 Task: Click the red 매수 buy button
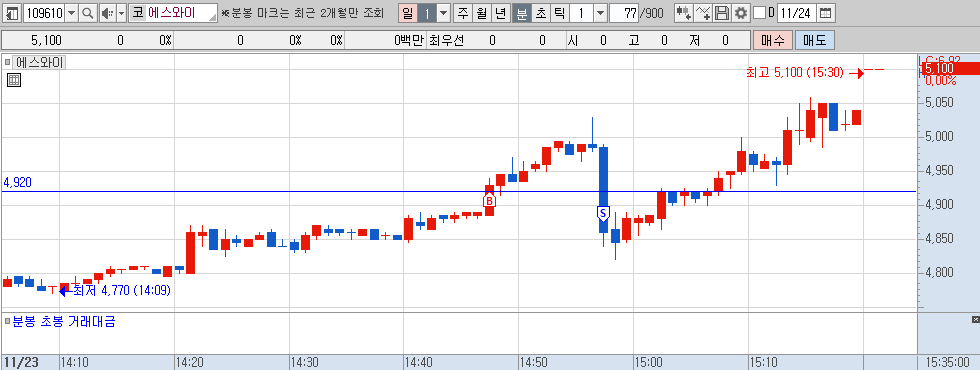772,41
